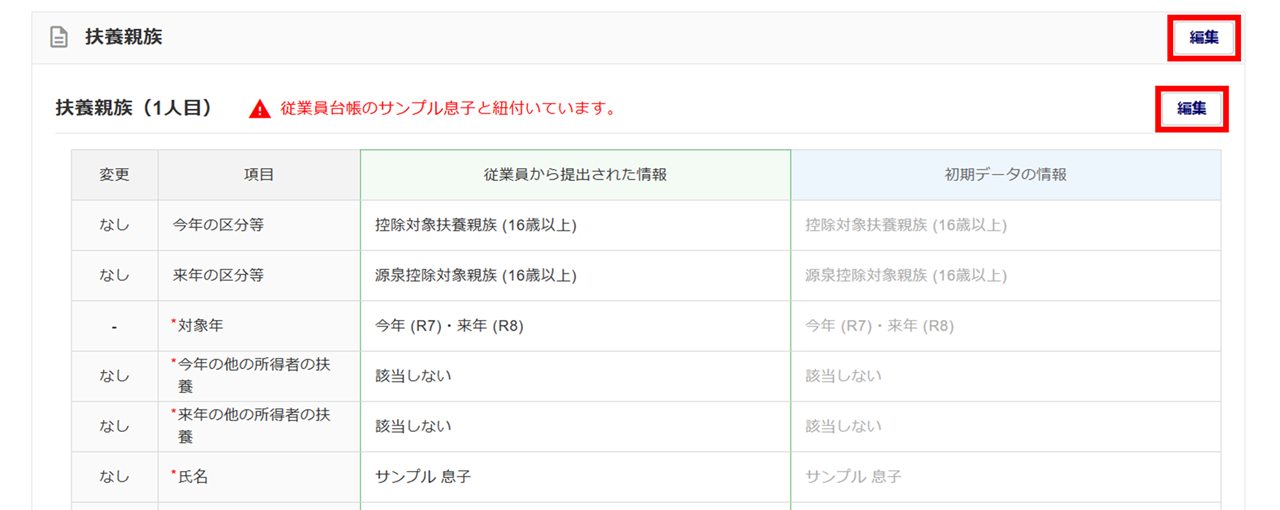Click the 初期データの情報 column header

(x=1005, y=174)
